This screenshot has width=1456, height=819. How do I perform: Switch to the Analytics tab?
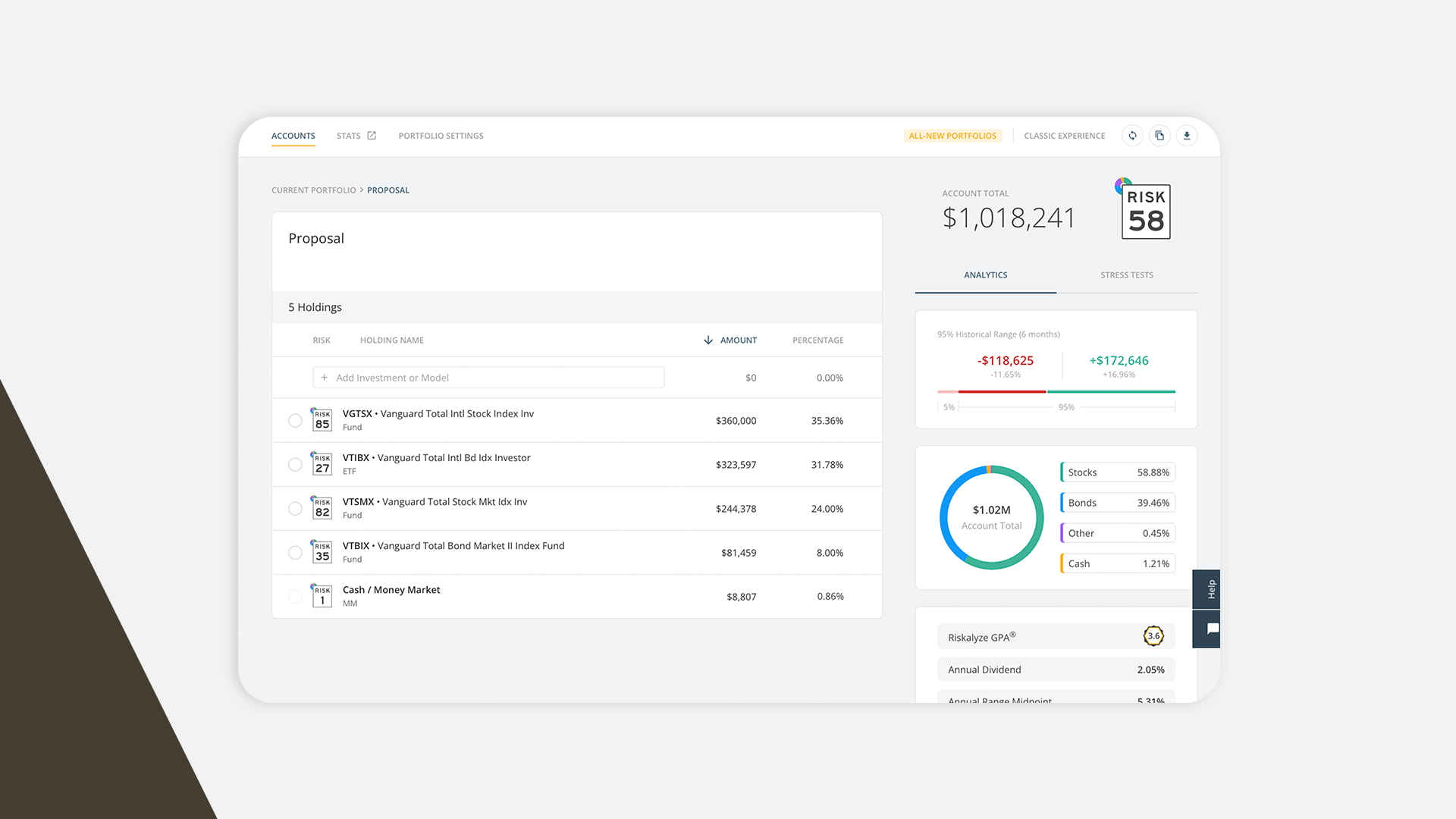click(x=985, y=275)
